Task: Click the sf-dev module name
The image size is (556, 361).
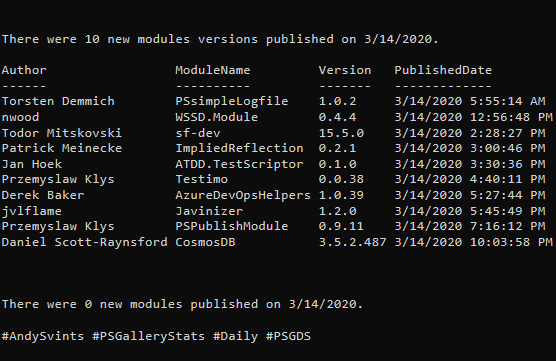Action: (x=198, y=133)
